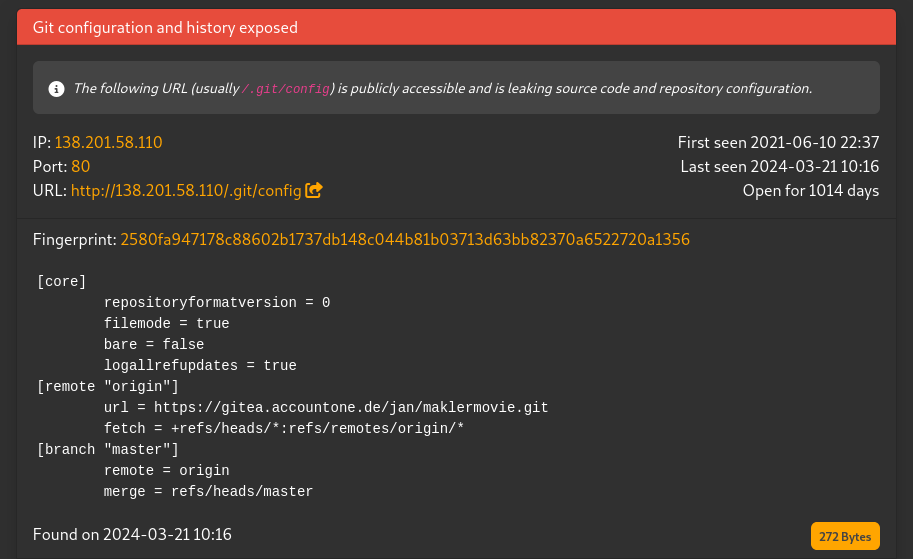Screen dimensions: 913x559
Task: Click the 'fetch = +refs/heads/*' config line
Action: click(x=284, y=429)
